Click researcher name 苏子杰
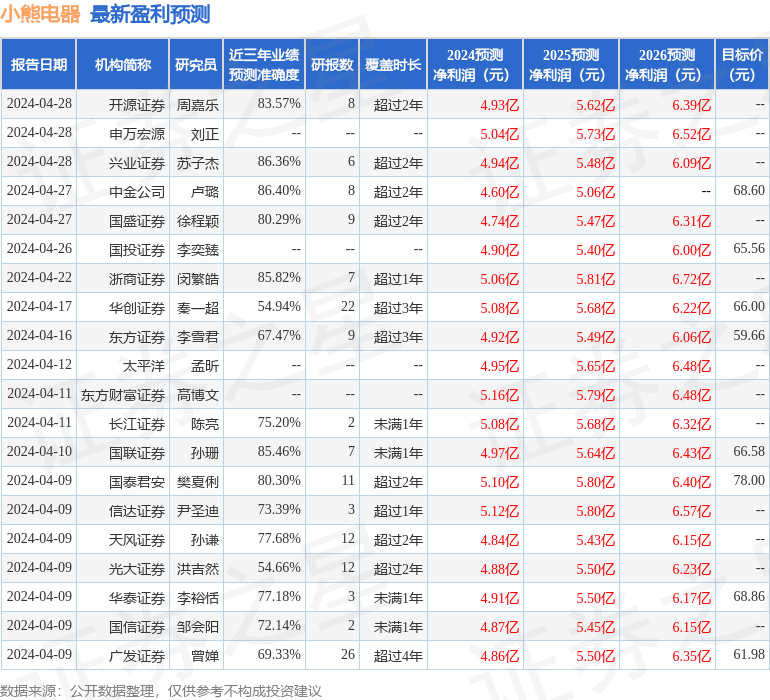Screen dimensions: 770x700 pyautogui.click(x=197, y=163)
